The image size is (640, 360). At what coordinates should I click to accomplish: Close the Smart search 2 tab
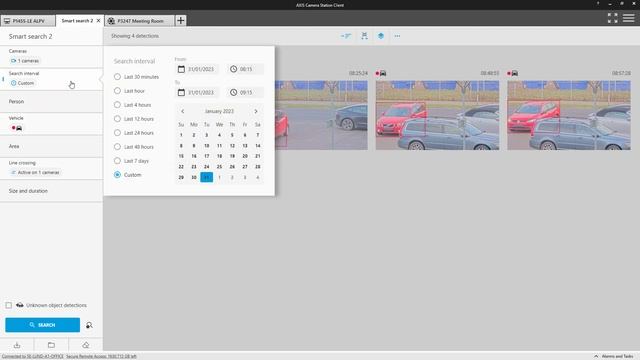pos(98,20)
